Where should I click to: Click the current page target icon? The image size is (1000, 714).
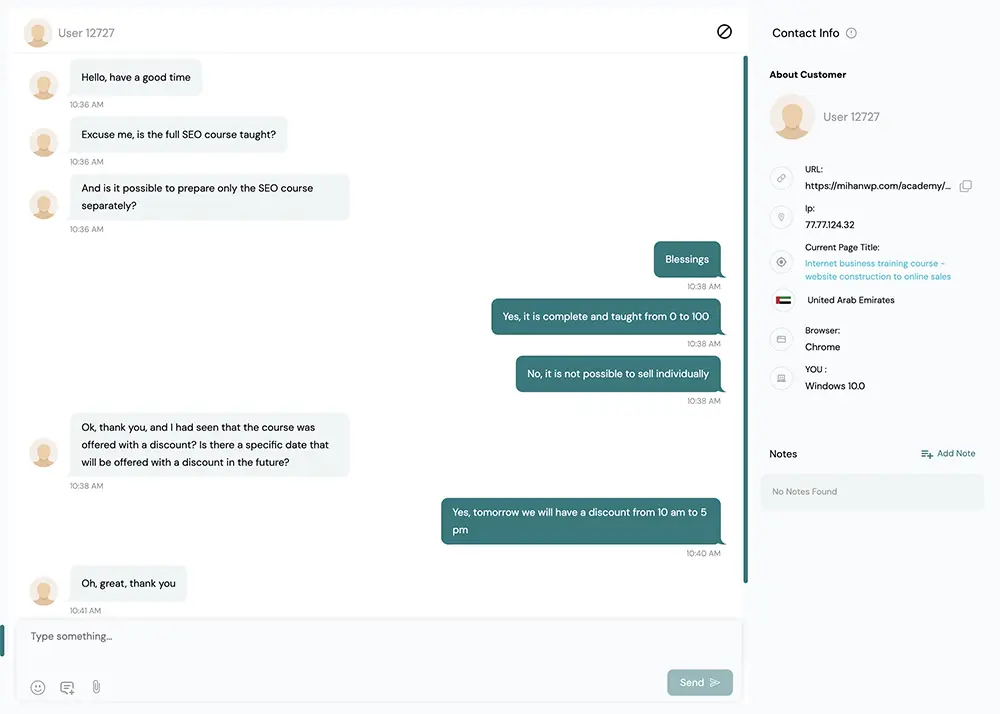[781, 262]
